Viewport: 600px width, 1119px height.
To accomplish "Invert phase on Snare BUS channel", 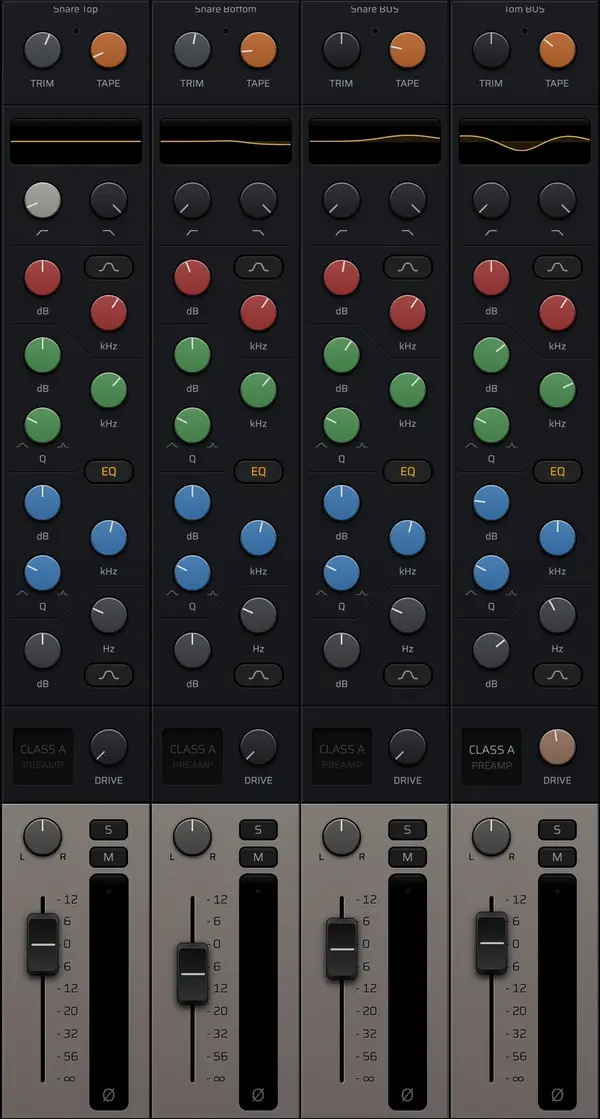I will (407, 1094).
